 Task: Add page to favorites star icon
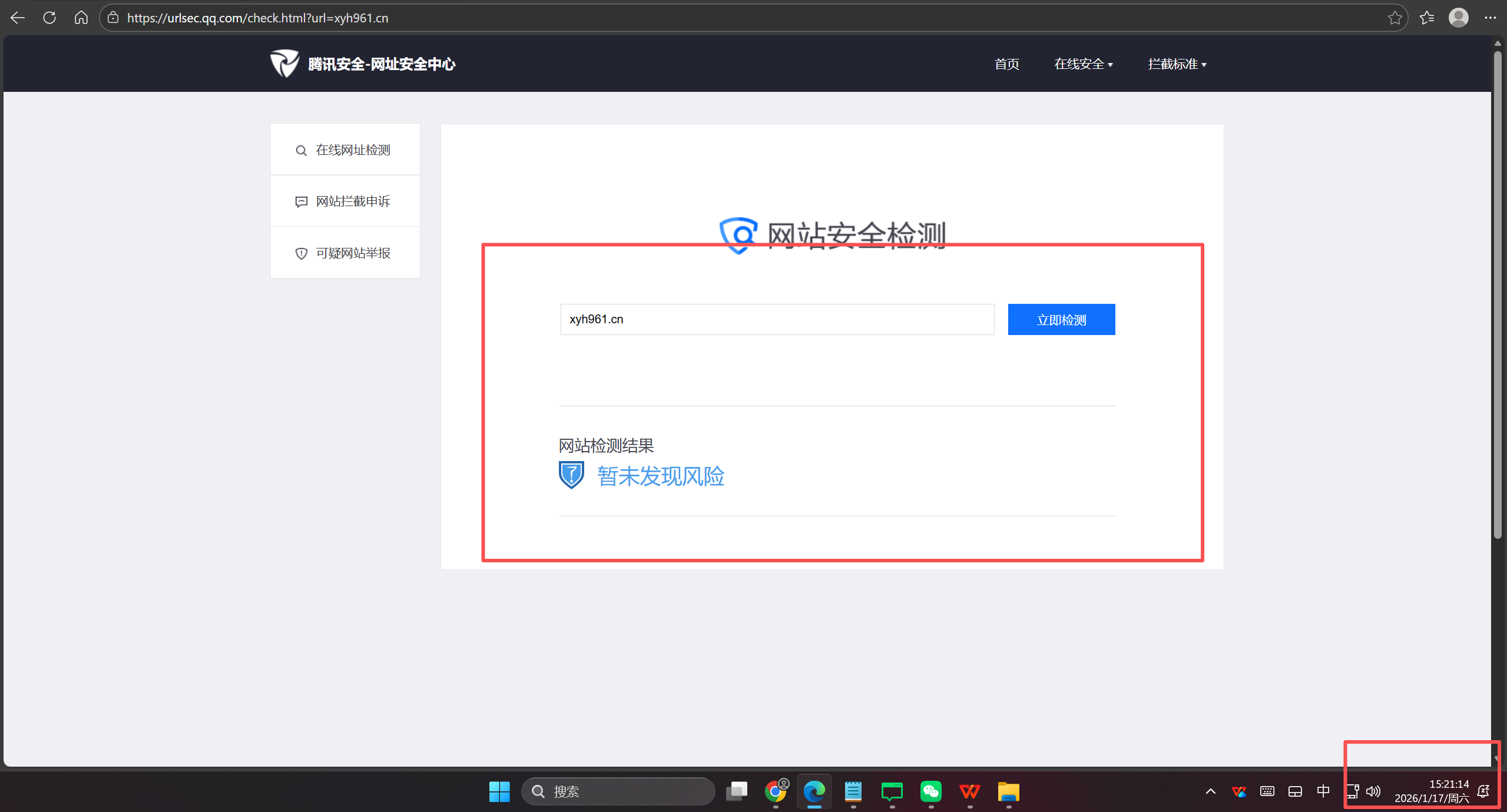1395,18
